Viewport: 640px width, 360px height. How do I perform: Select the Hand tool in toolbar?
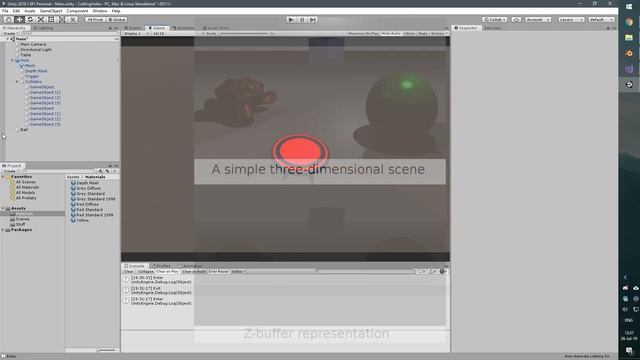9,19
